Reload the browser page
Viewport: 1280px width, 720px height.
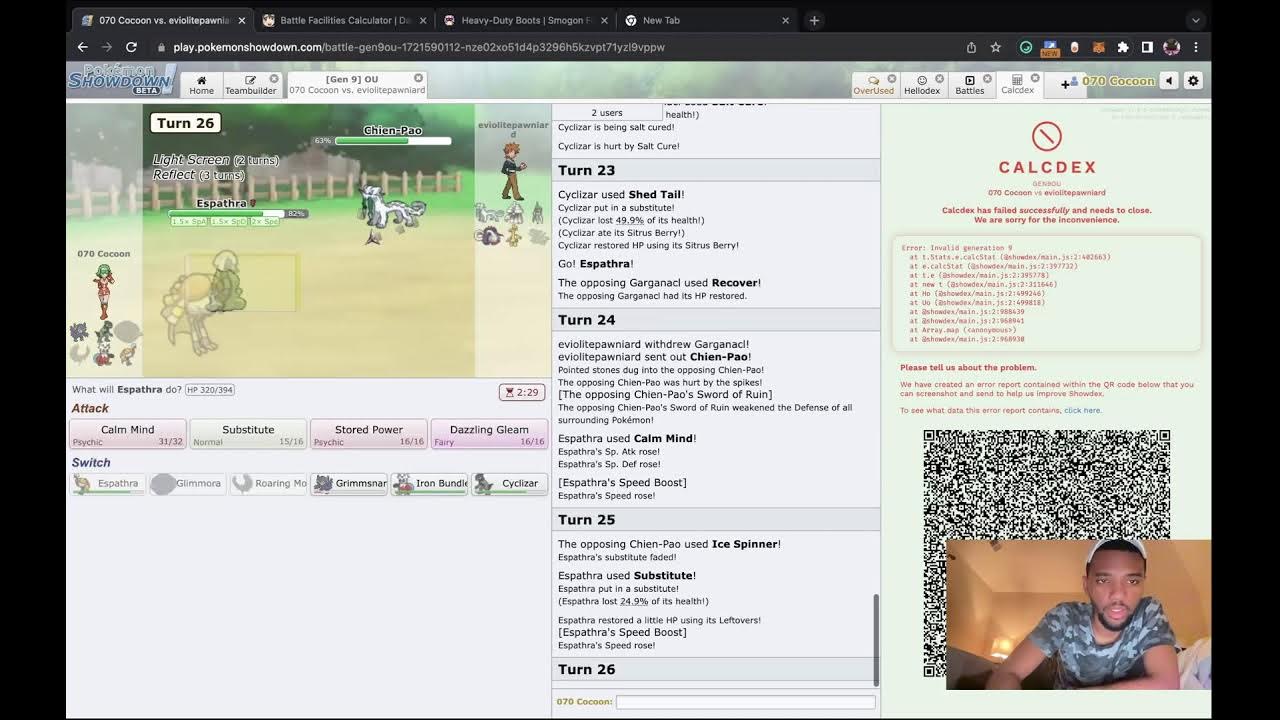pyautogui.click(x=131, y=47)
